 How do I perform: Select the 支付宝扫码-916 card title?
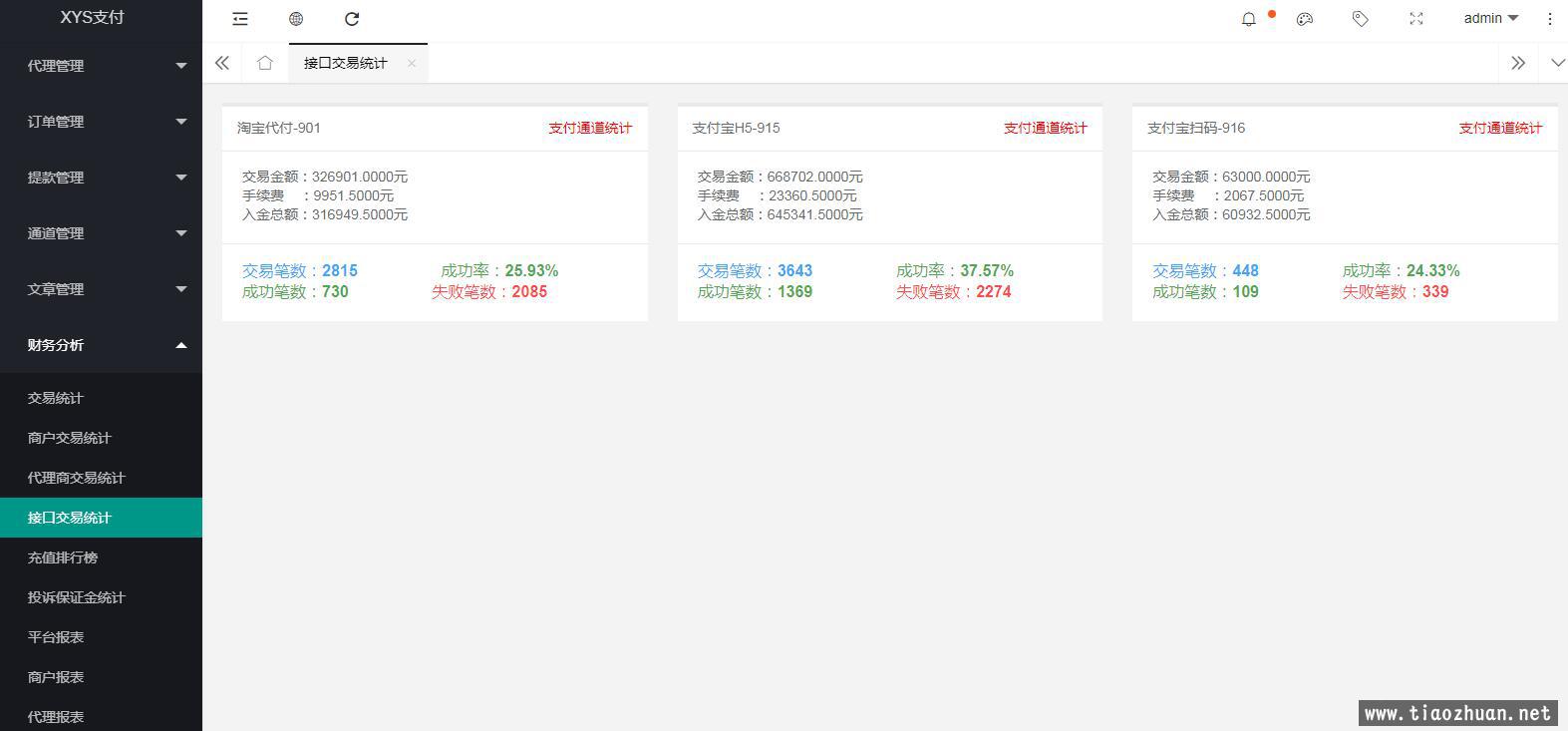(1196, 128)
